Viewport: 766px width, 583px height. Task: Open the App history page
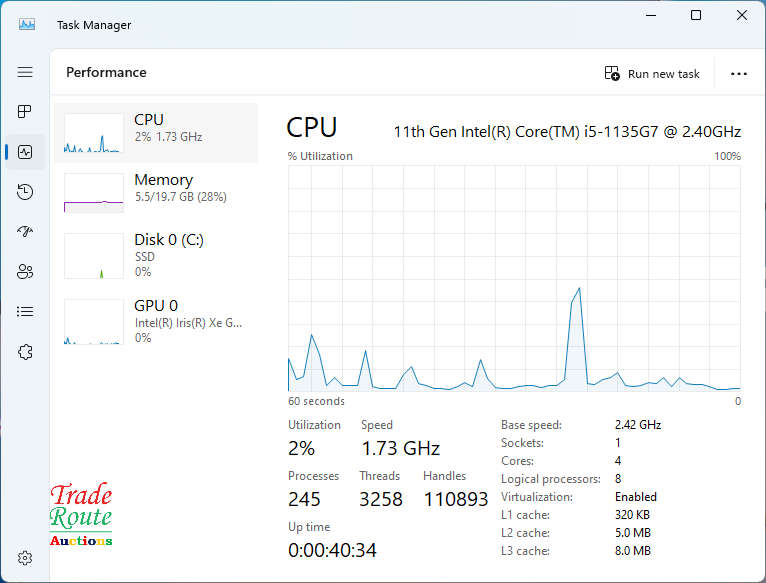click(25, 192)
